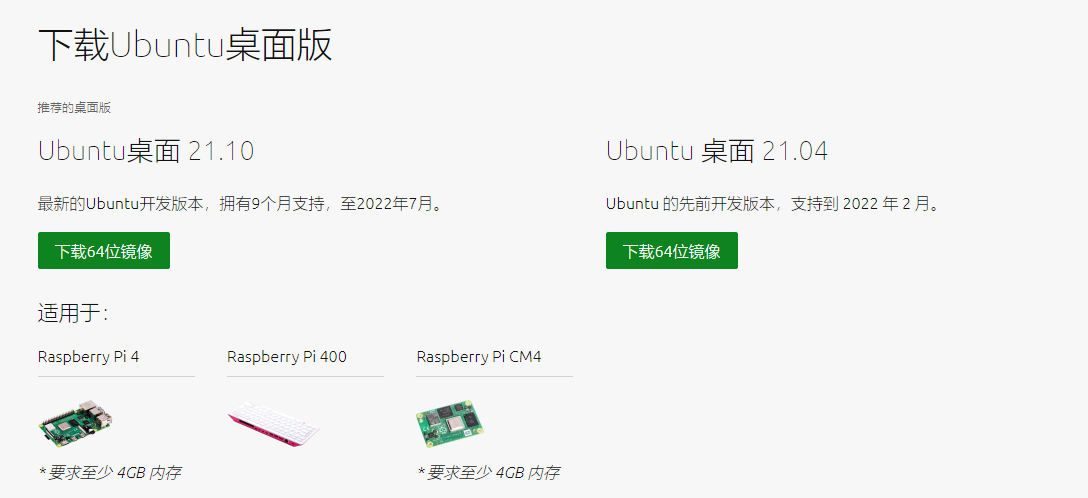Click the 4GB memory note under Raspberry Pi 4
Image resolution: width=1088 pixels, height=498 pixels.
coord(110,473)
